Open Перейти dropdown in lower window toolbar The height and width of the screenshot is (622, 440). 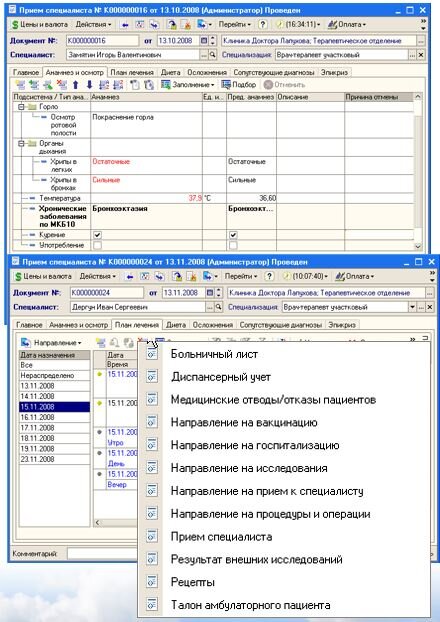point(241,276)
